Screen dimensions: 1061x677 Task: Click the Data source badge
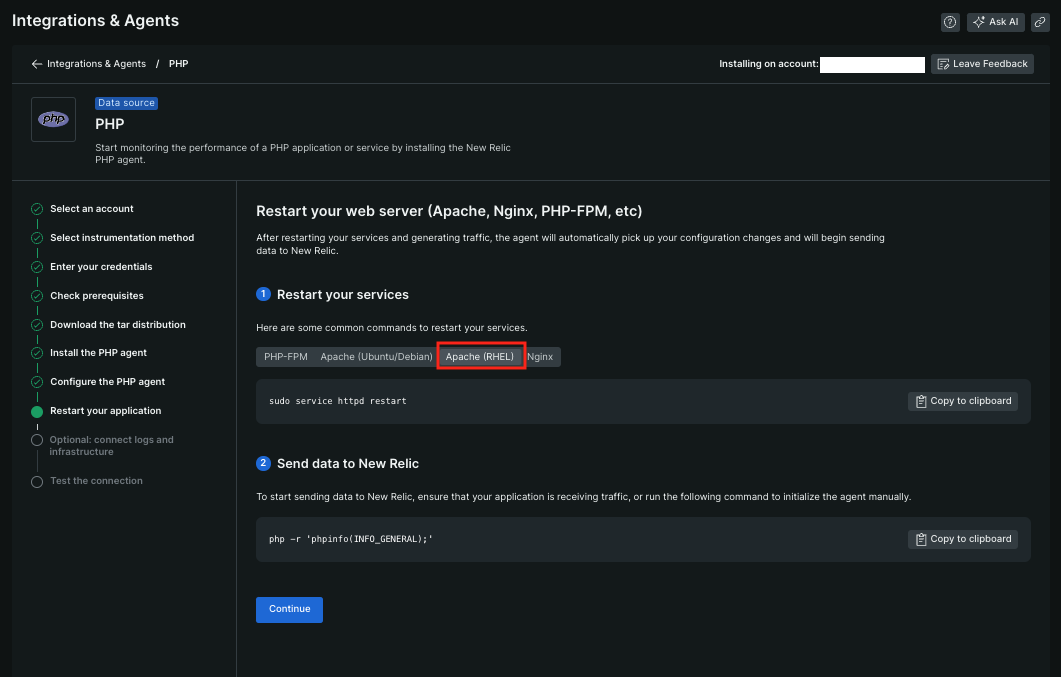(x=126, y=103)
